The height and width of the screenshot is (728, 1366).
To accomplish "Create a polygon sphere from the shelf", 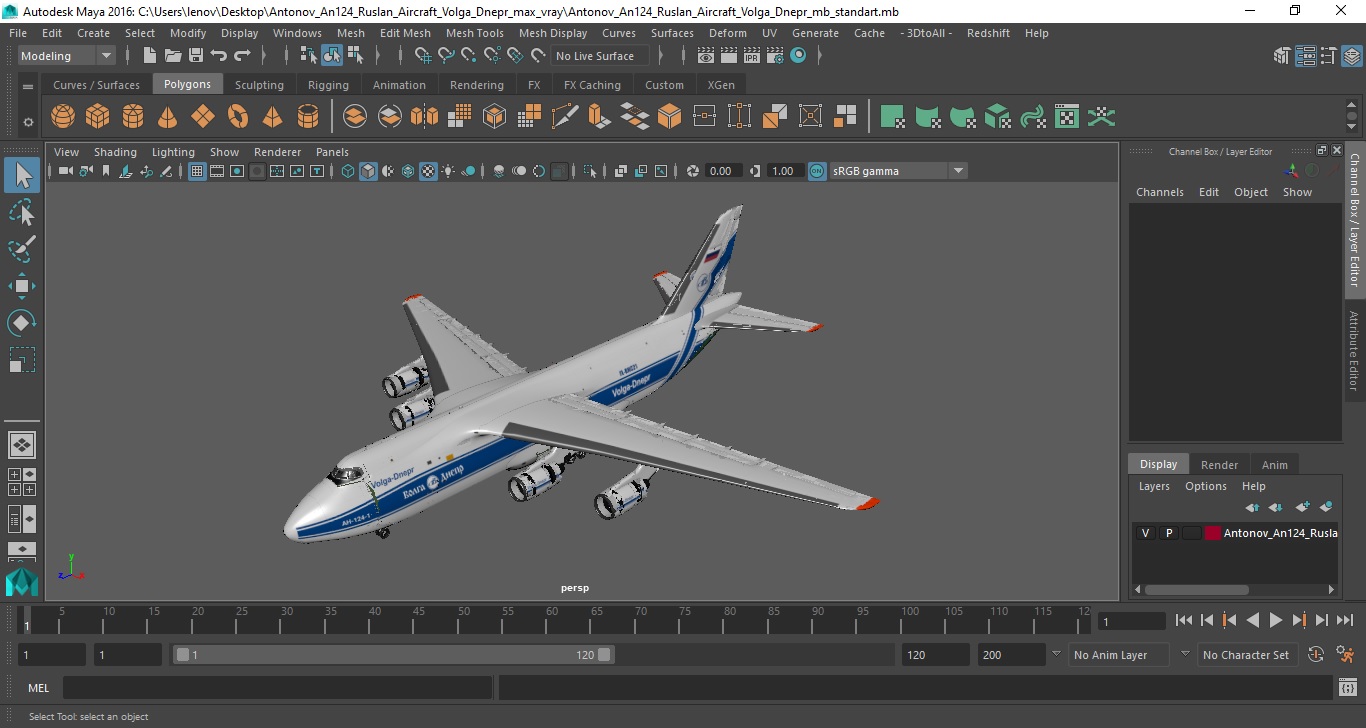I will point(63,117).
